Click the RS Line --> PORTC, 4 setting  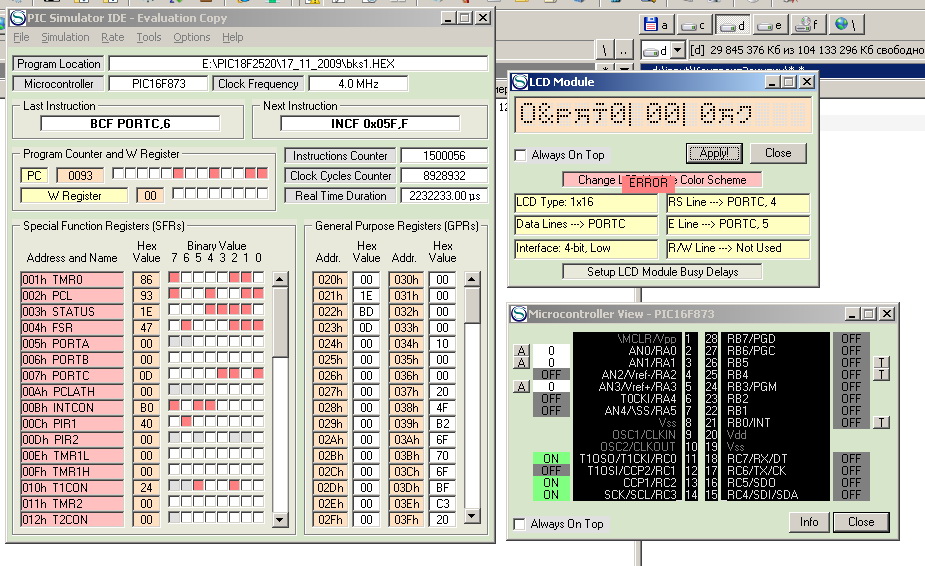[x=738, y=202]
